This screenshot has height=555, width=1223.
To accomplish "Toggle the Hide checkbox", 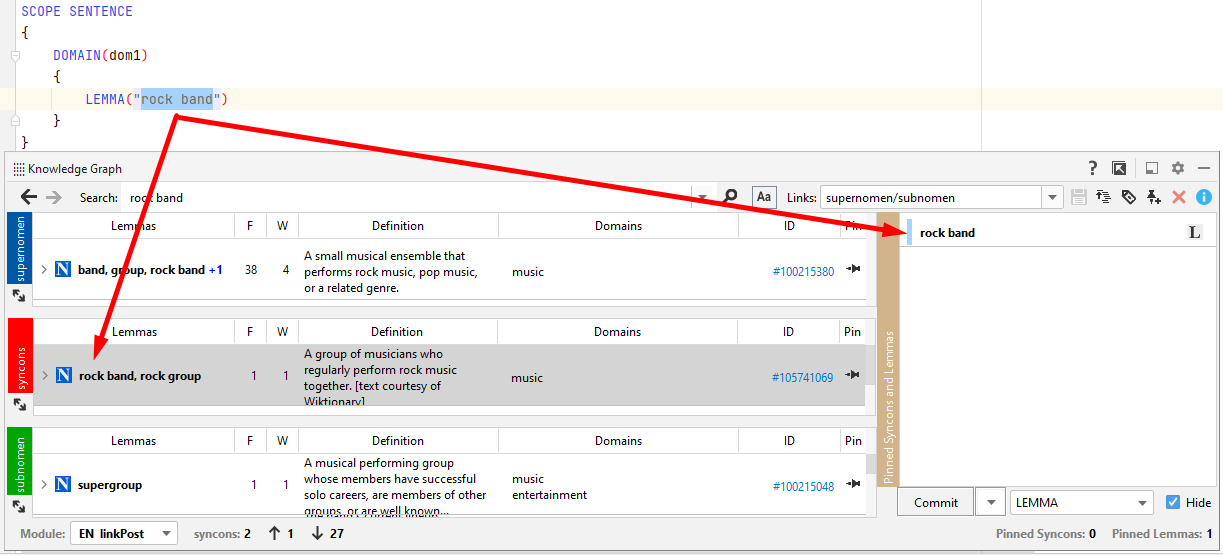I will (1173, 503).
